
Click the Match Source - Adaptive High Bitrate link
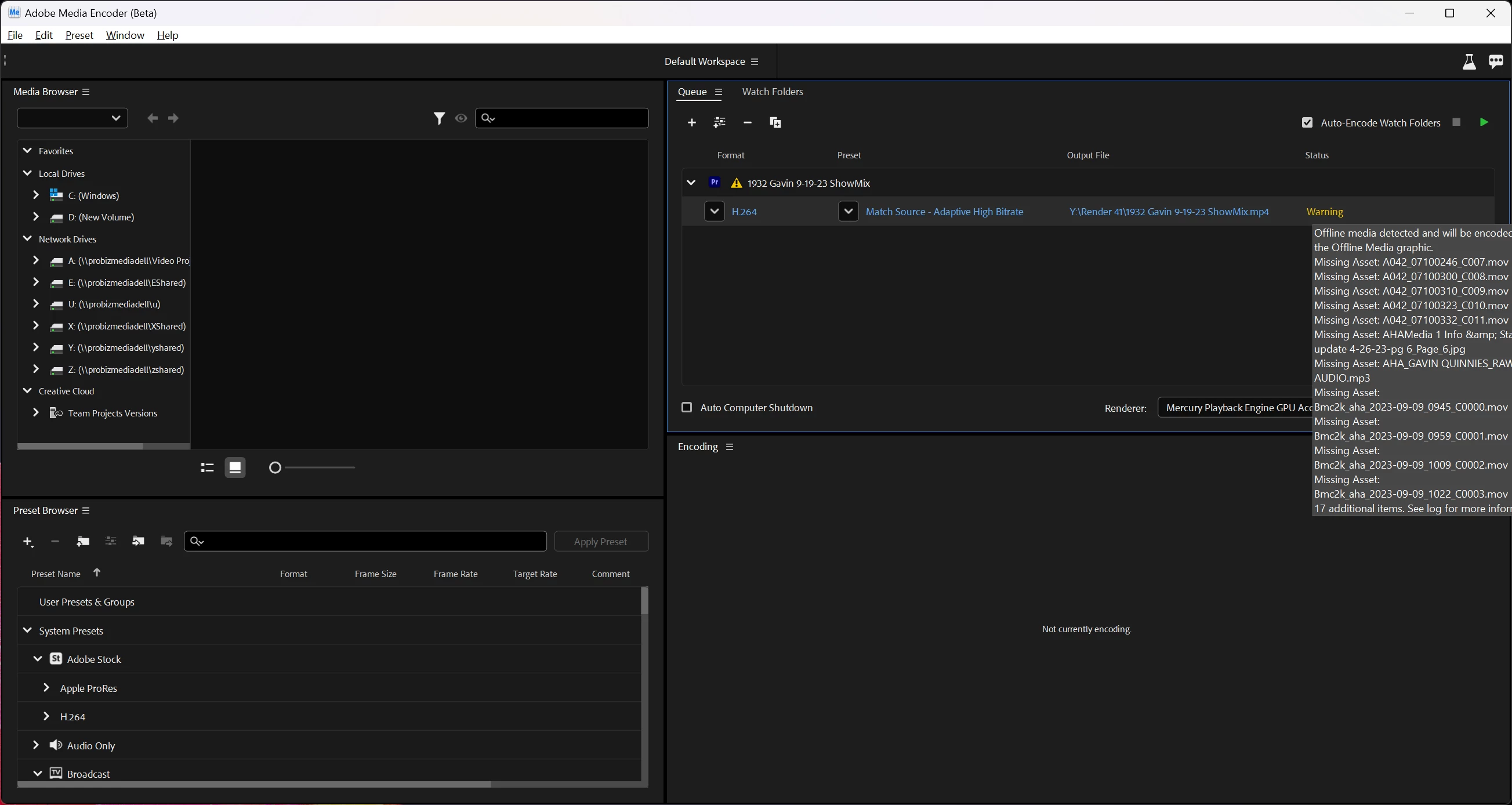tap(944, 212)
